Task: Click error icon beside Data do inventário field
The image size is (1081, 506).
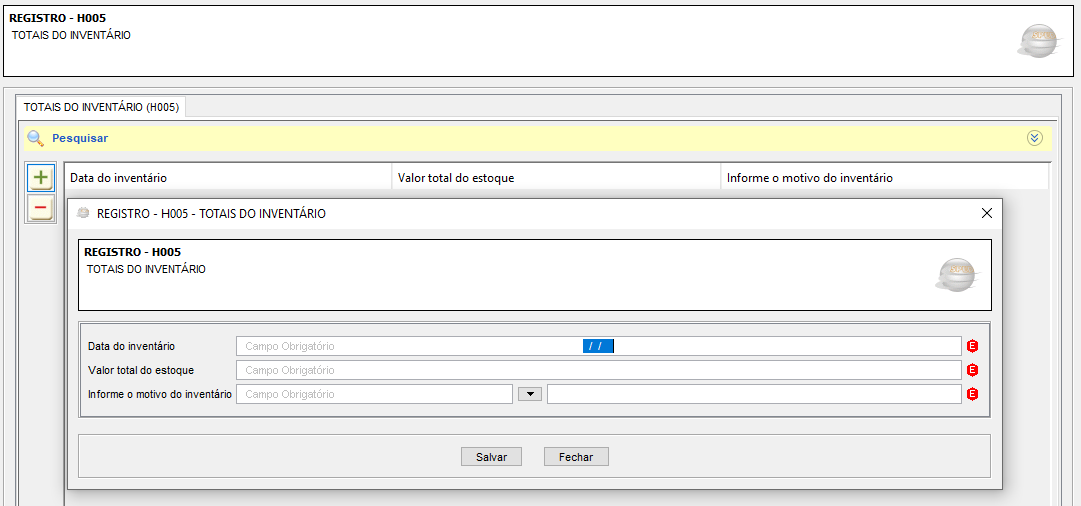Action: click(x=972, y=346)
